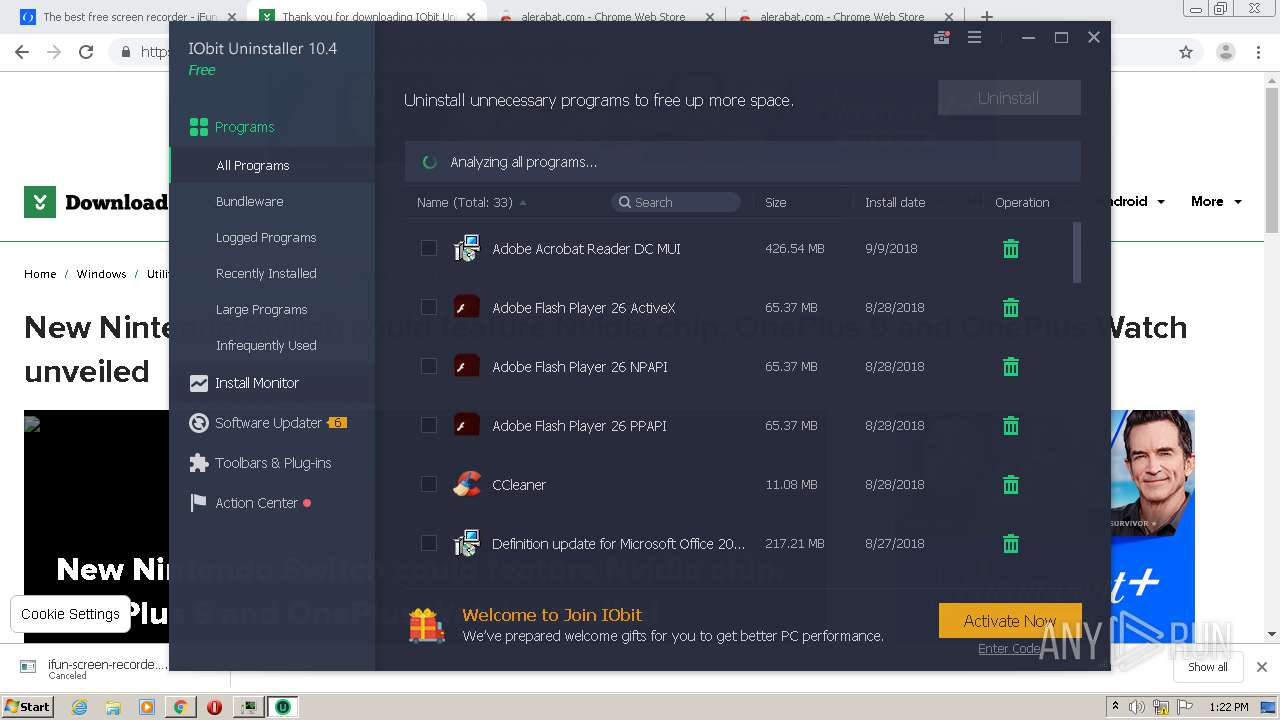Click the Uninstall button
The height and width of the screenshot is (720, 1280).
tap(1009, 98)
